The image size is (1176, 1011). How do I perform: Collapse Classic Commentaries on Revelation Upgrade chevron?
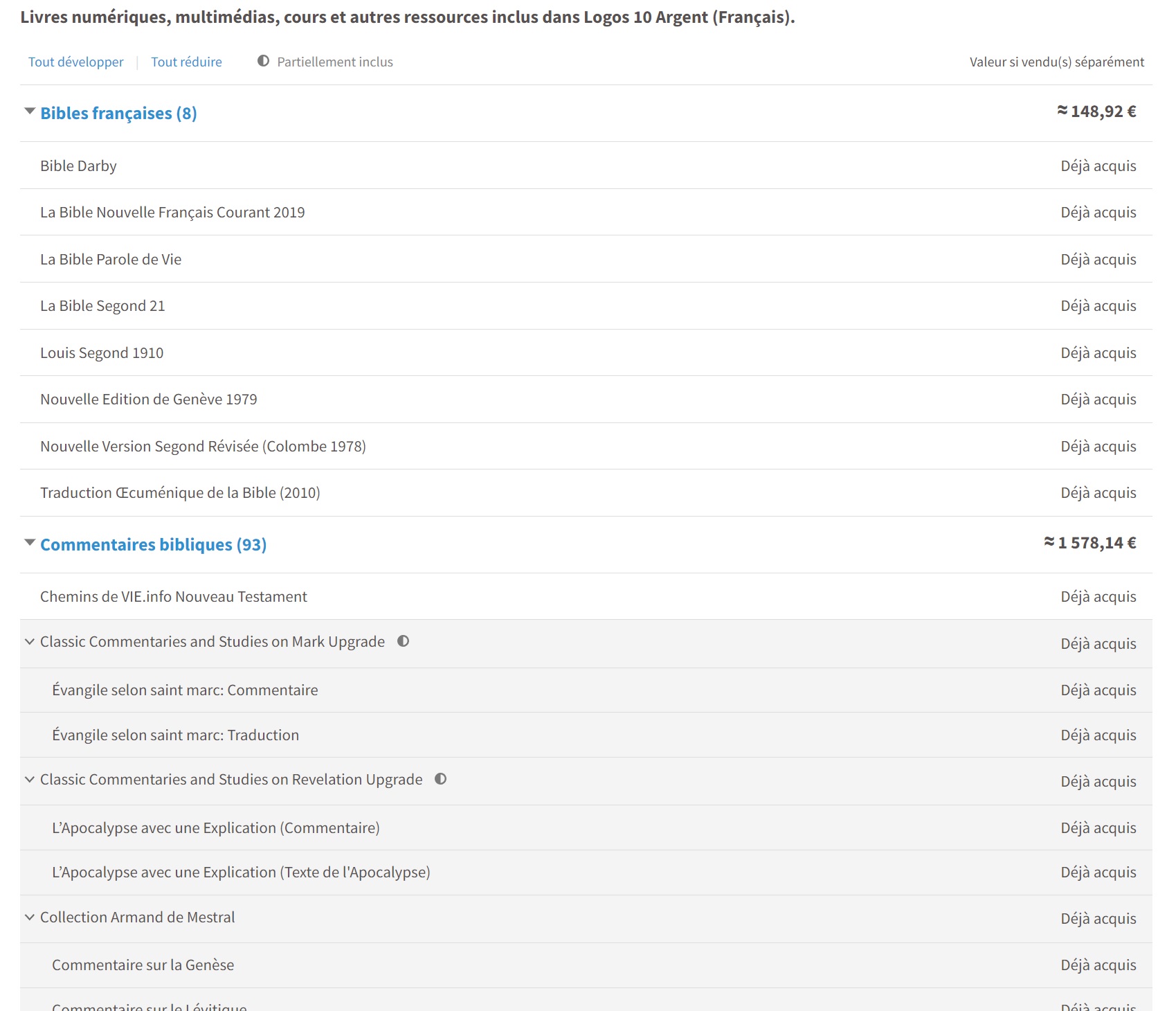30,780
